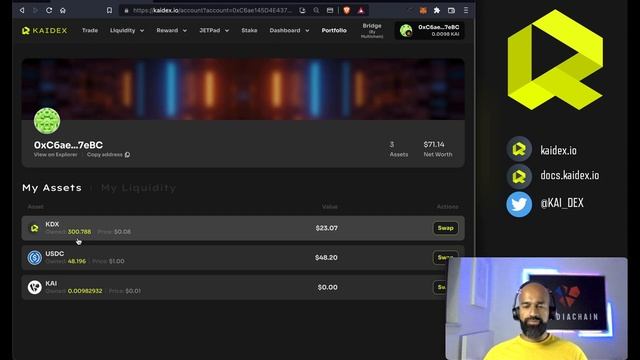
Task: Click the KAI token icon
Action: pos(35,287)
